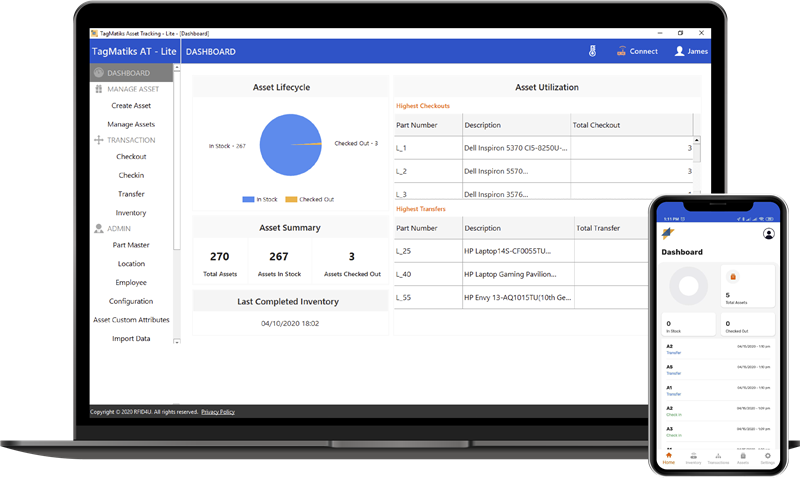Click the temperature sensor icon in header

click(592, 51)
